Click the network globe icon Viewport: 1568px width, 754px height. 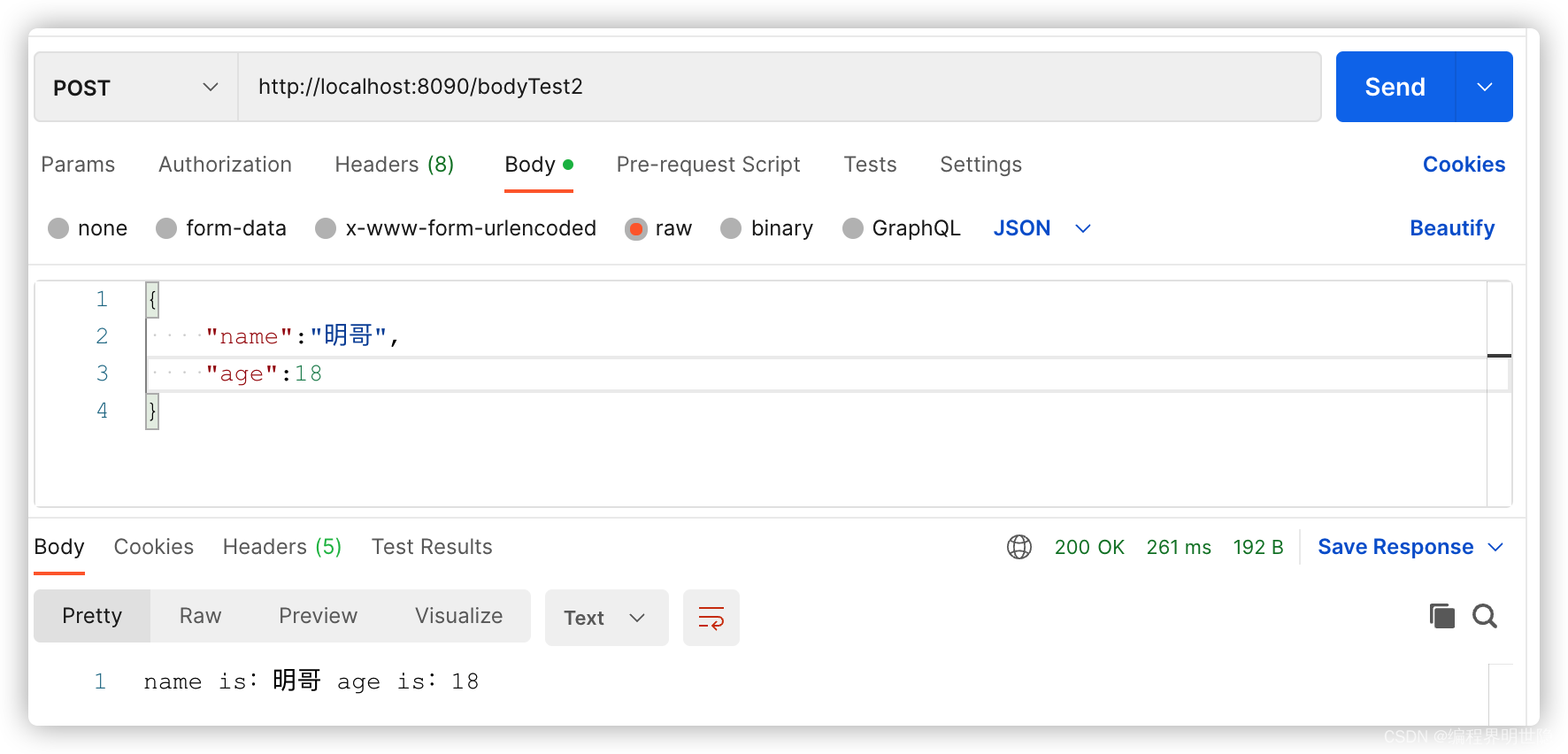click(x=1019, y=547)
